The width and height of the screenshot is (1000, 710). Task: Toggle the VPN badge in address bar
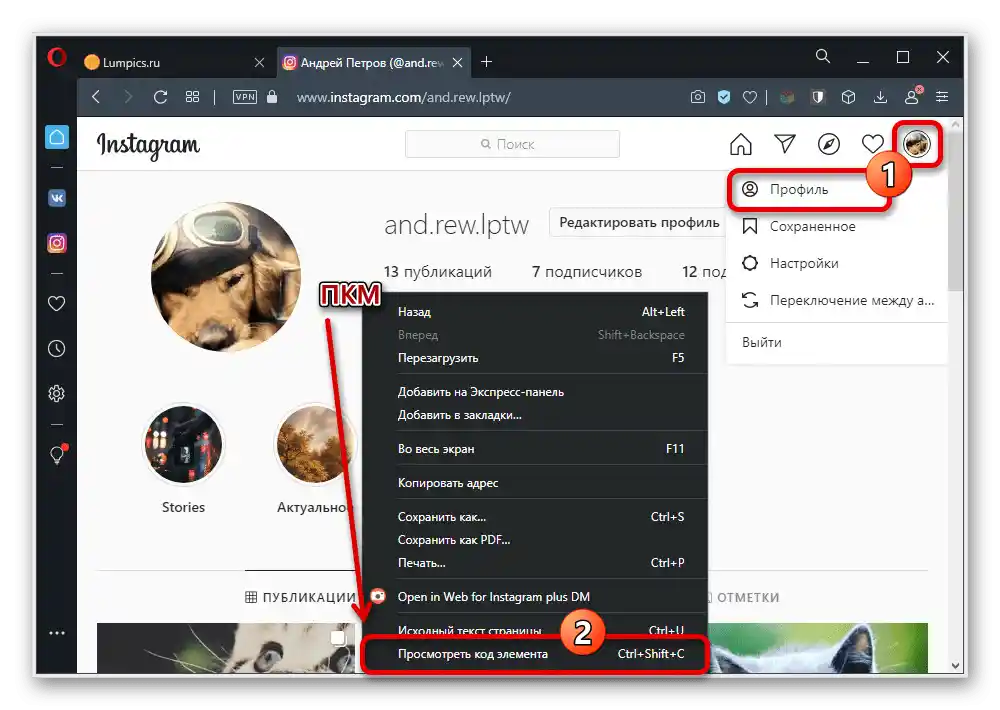[245, 97]
